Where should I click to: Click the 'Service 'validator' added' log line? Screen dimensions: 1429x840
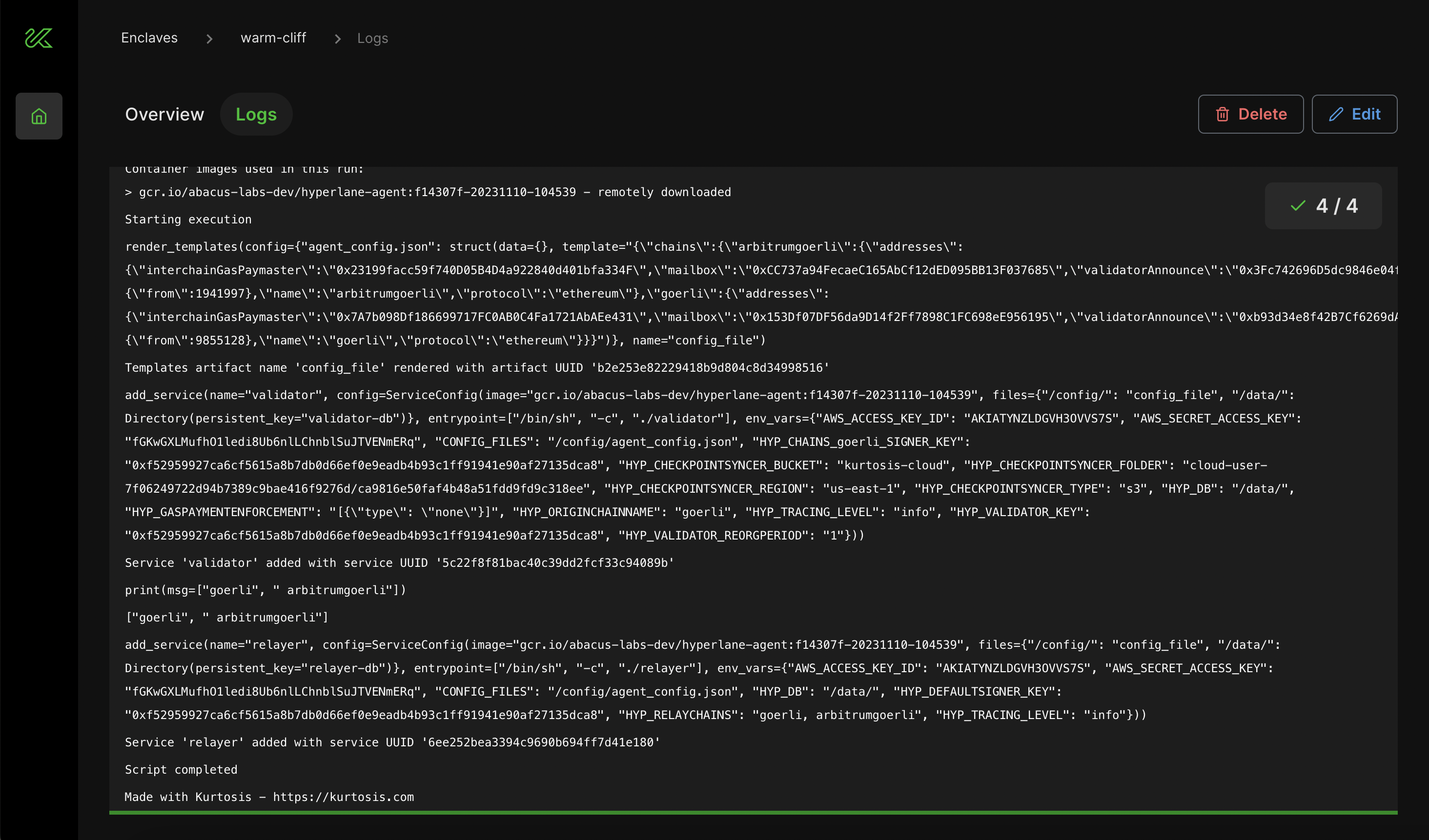tap(399, 563)
